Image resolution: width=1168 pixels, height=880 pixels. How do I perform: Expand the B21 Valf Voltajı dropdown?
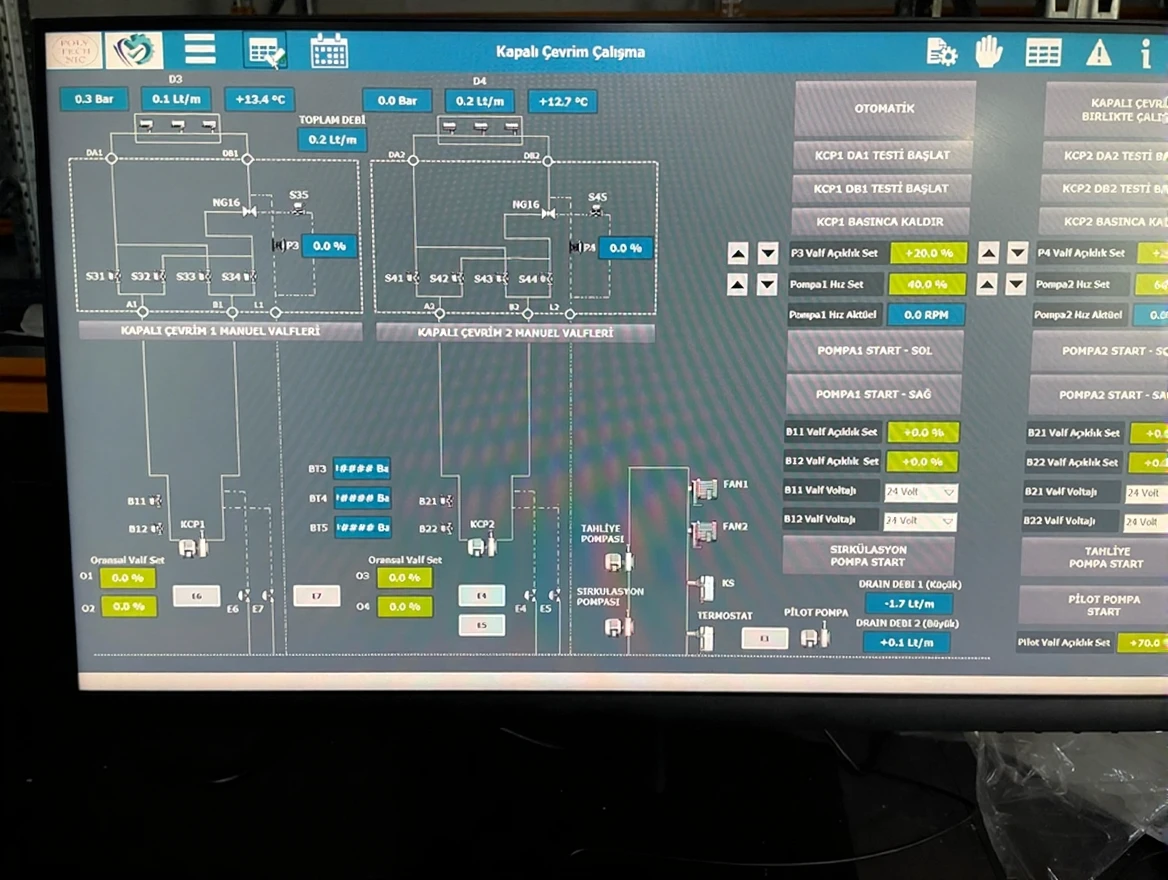point(1146,493)
